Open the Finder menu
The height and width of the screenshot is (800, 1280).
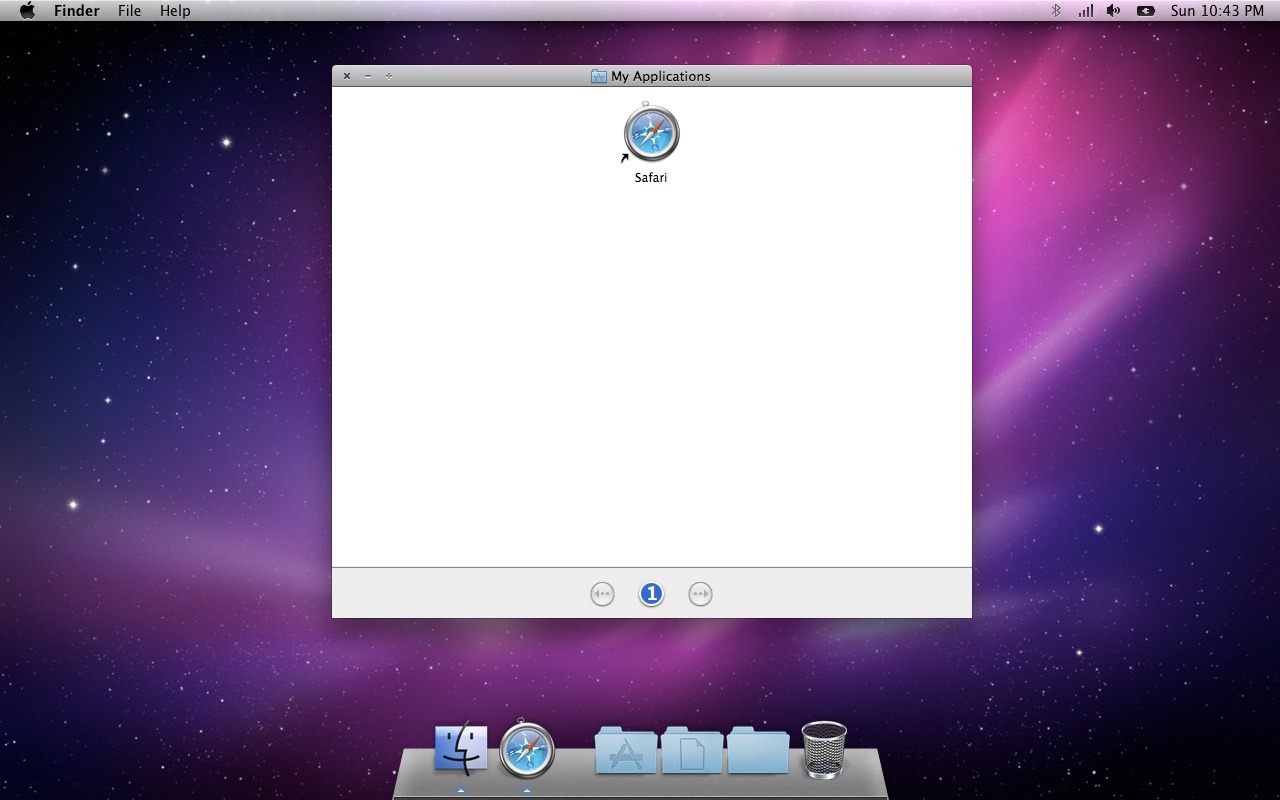coord(77,11)
